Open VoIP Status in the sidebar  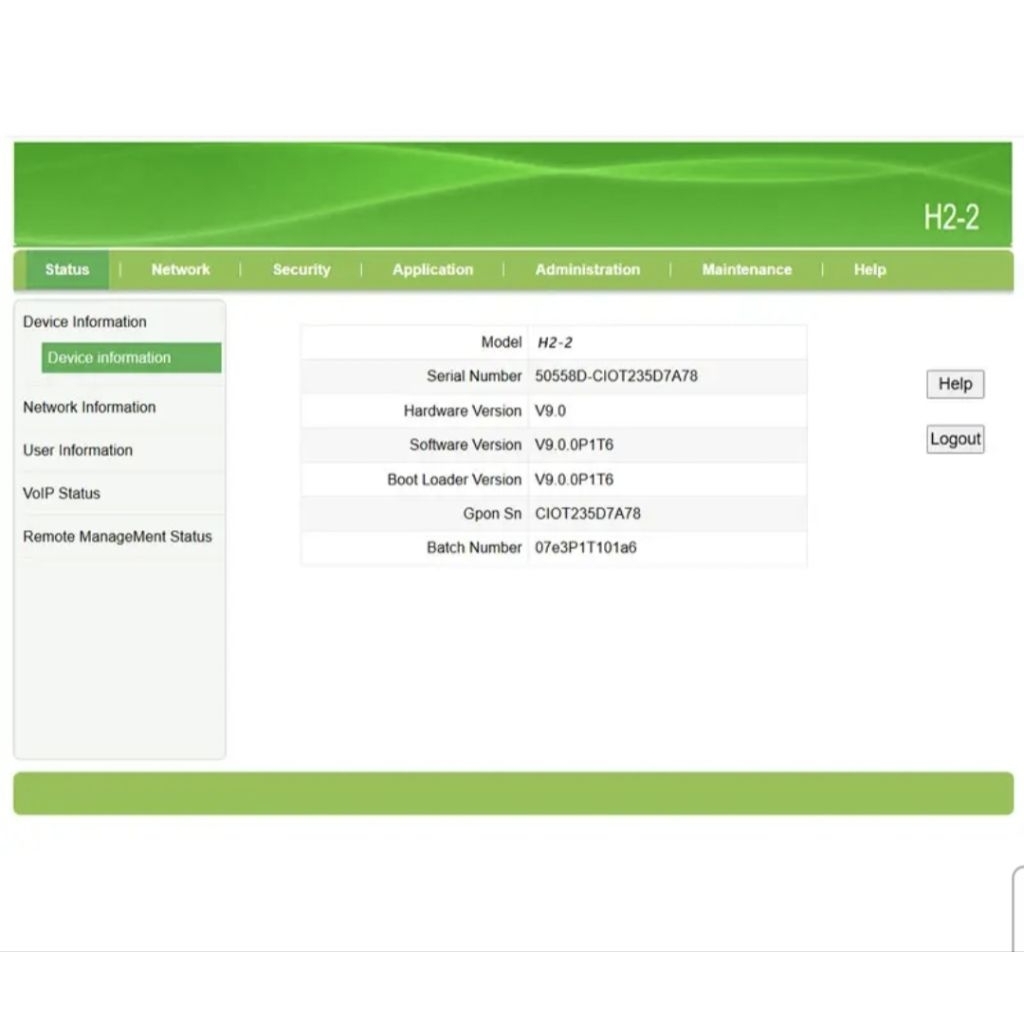pos(62,494)
